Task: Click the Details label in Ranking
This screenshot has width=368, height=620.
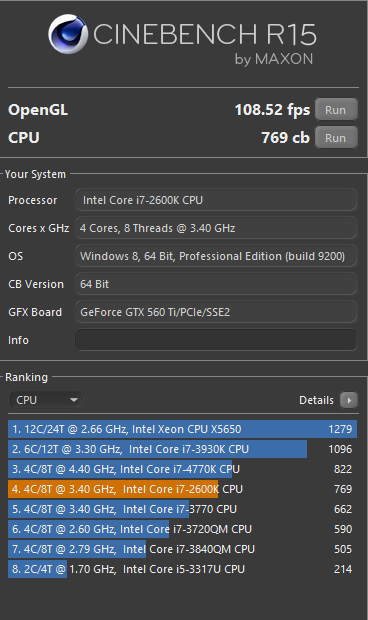Action: [316, 400]
